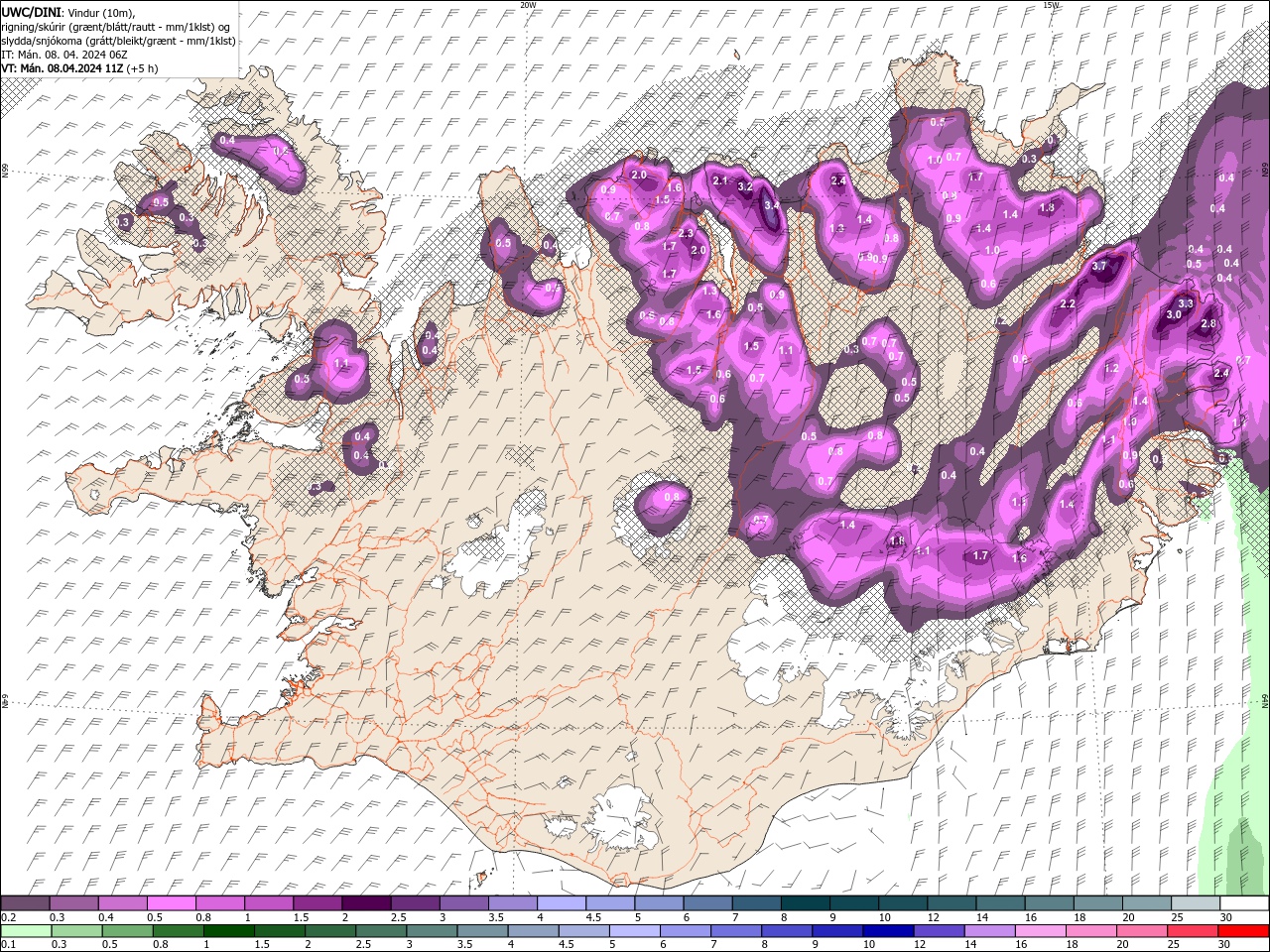Click the 0.2 swatch in the upper purple legend row
The height and width of the screenshot is (952, 1270).
[25, 903]
